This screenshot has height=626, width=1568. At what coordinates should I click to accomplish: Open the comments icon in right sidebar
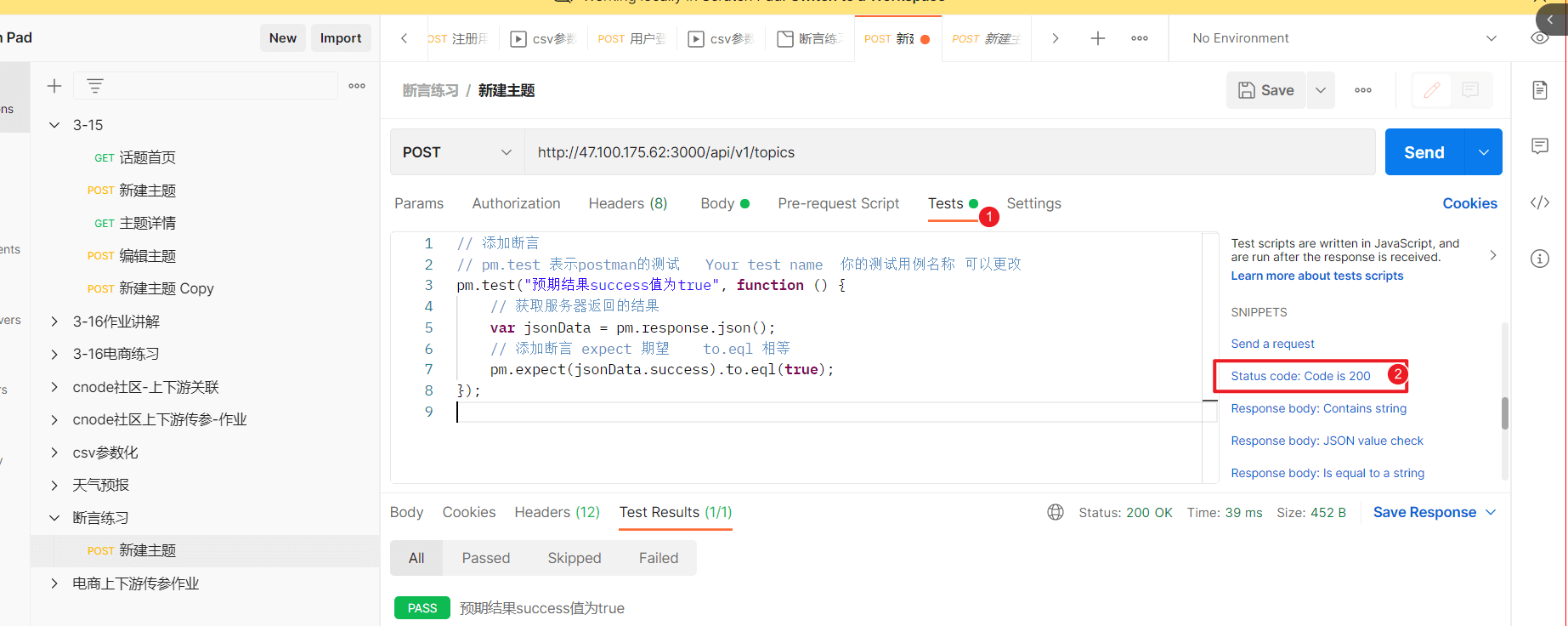pyautogui.click(x=1539, y=146)
